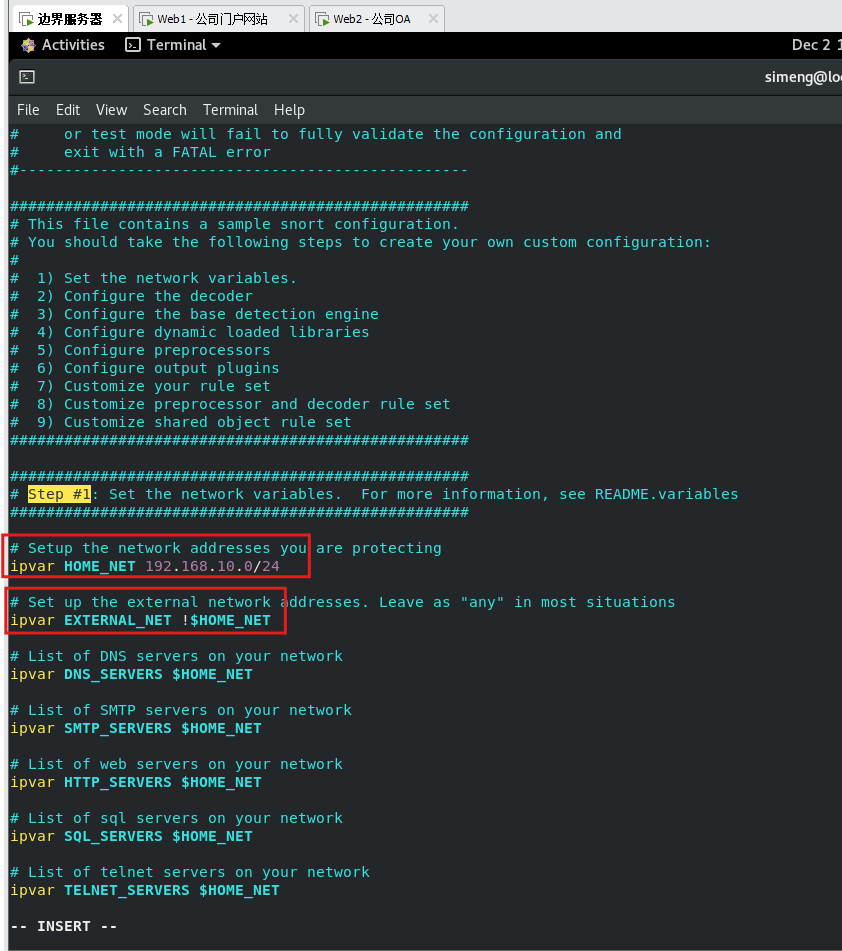The image size is (842, 951).
Task: Click '# List of SMTP servers on your network'
Action: (181, 710)
